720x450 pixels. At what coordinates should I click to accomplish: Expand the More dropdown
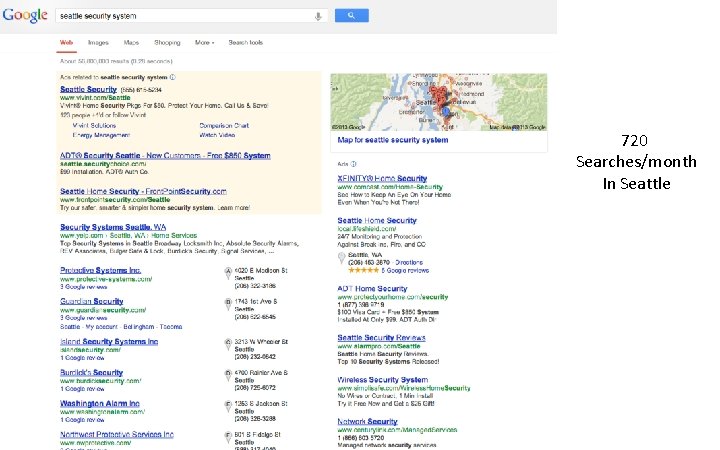pos(204,43)
